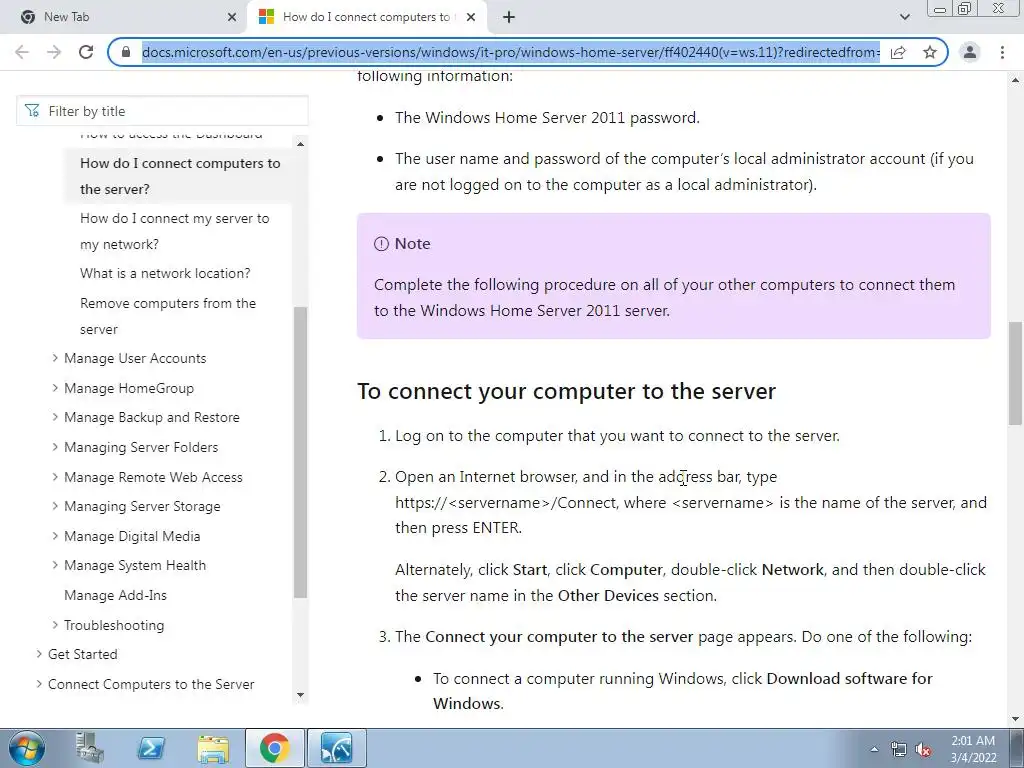
Task: Click sidebar scroll up arrow
Action: pos(300,144)
